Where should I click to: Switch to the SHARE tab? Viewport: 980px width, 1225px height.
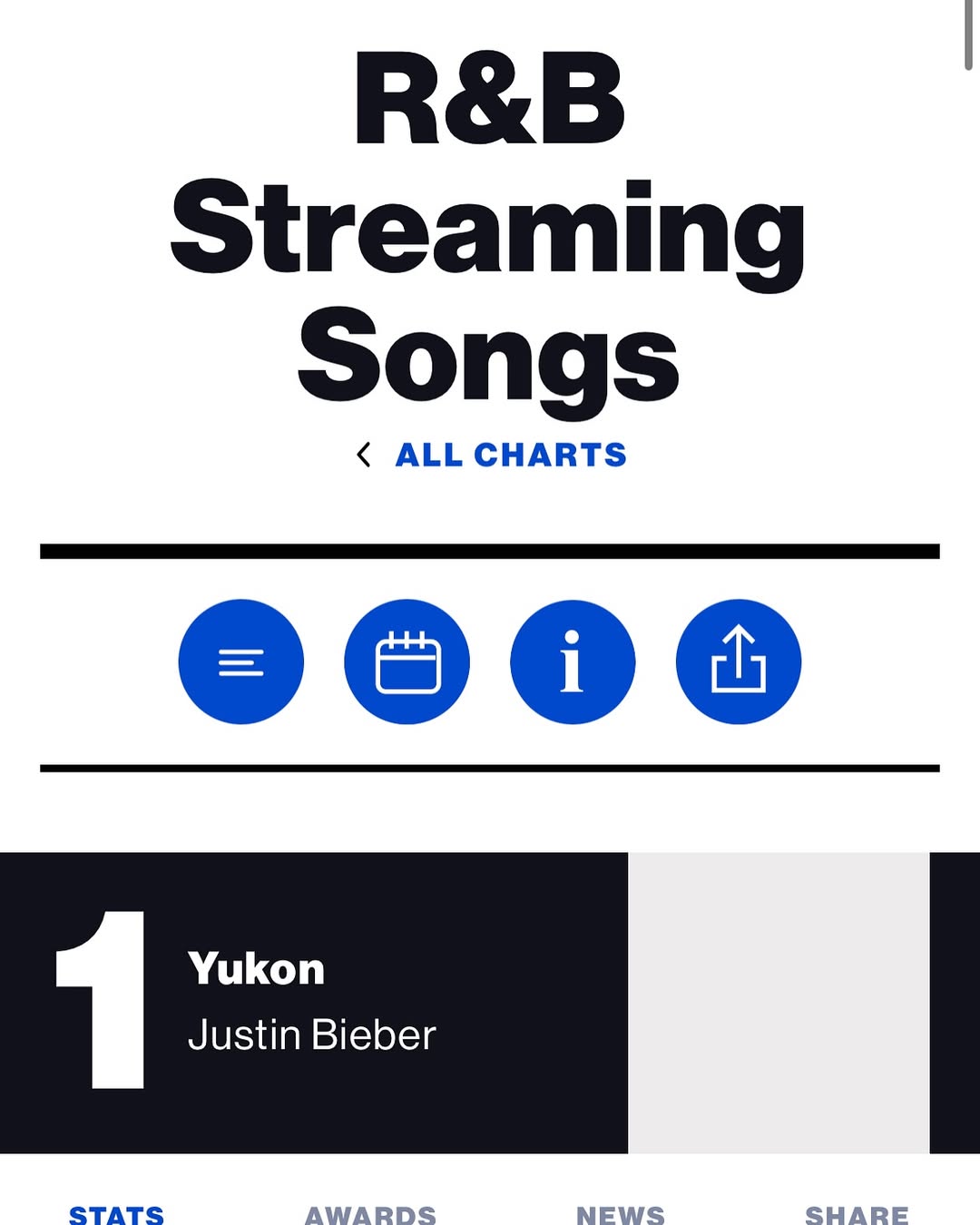pyautogui.click(x=857, y=1215)
